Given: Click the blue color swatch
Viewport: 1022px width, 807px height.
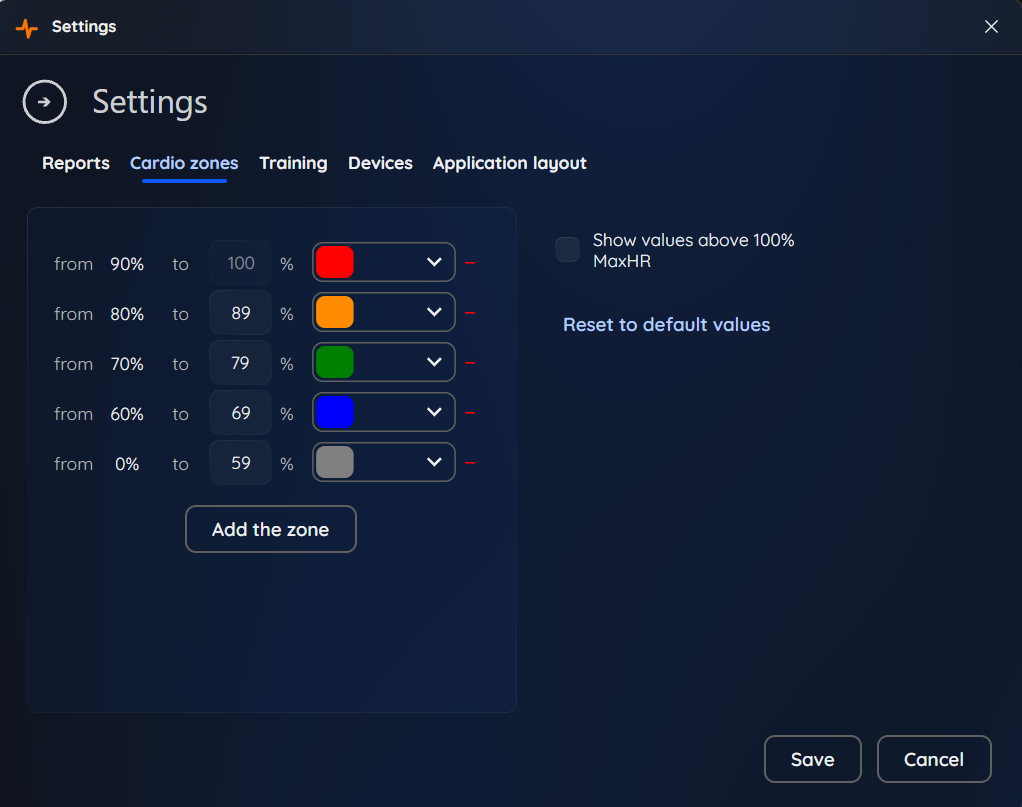Looking at the screenshot, I should 335,412.
